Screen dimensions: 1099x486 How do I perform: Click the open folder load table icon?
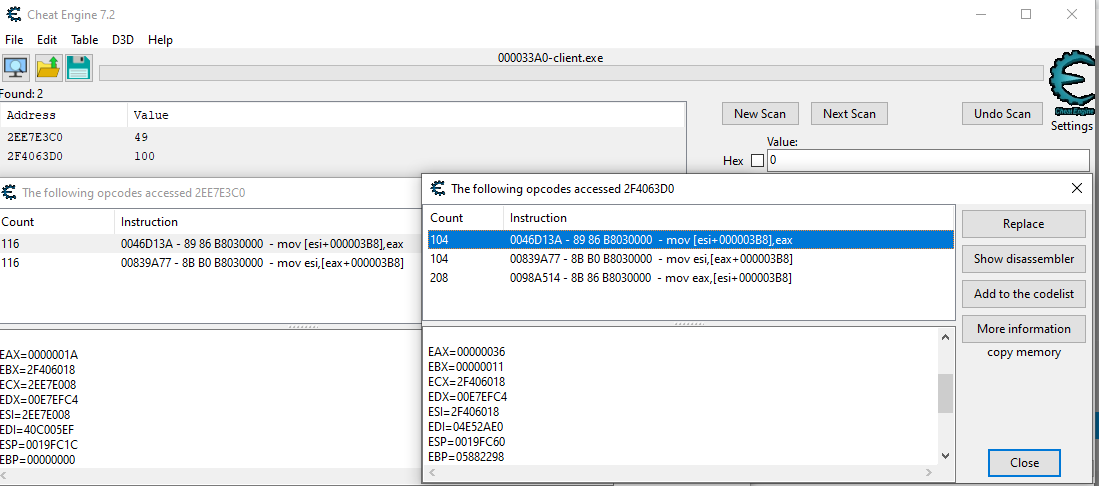48,67
